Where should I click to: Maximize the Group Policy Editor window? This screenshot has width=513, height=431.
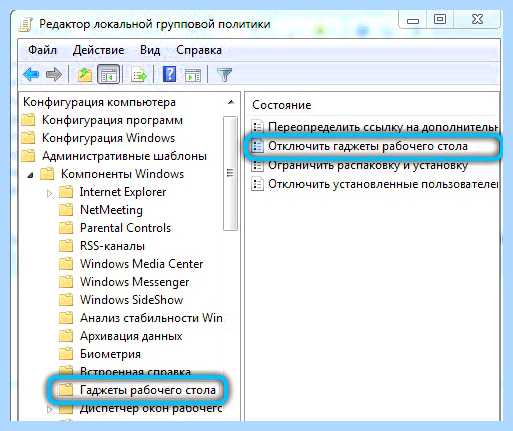(440, 19)
